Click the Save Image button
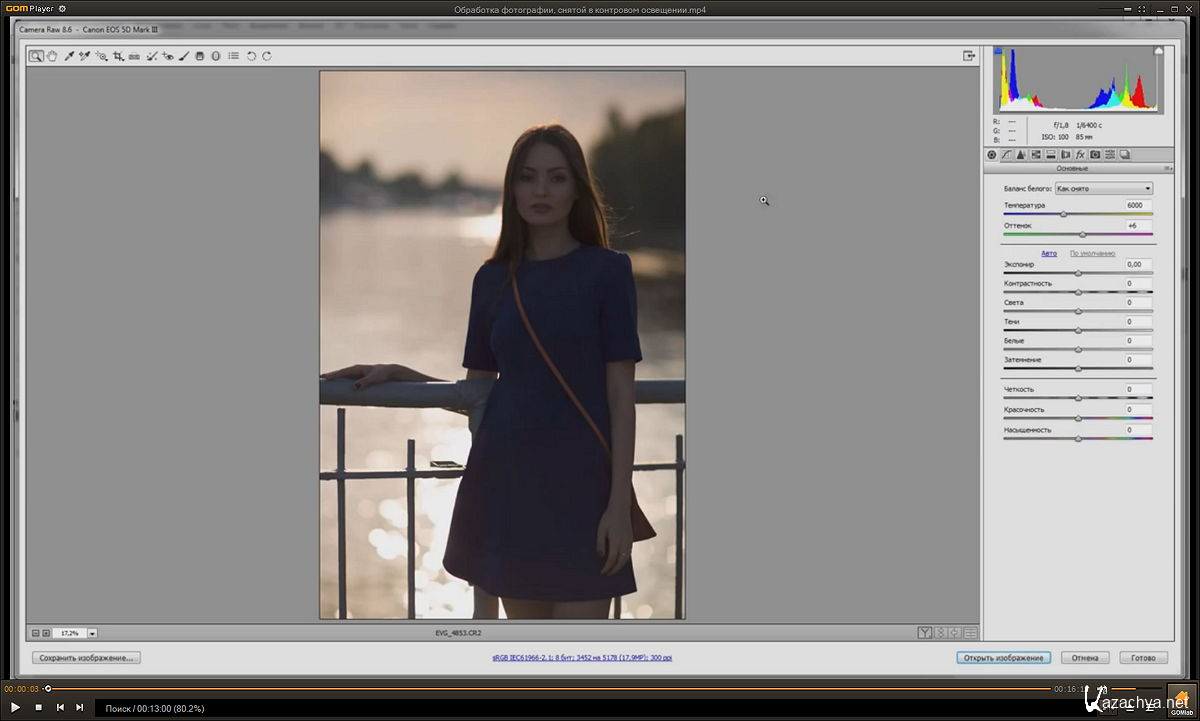 click(86, 658)
